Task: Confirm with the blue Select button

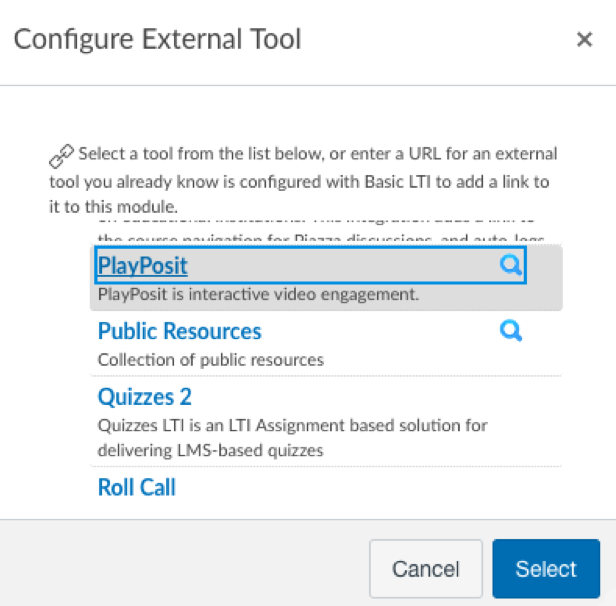Action: [x=546, y=569]
